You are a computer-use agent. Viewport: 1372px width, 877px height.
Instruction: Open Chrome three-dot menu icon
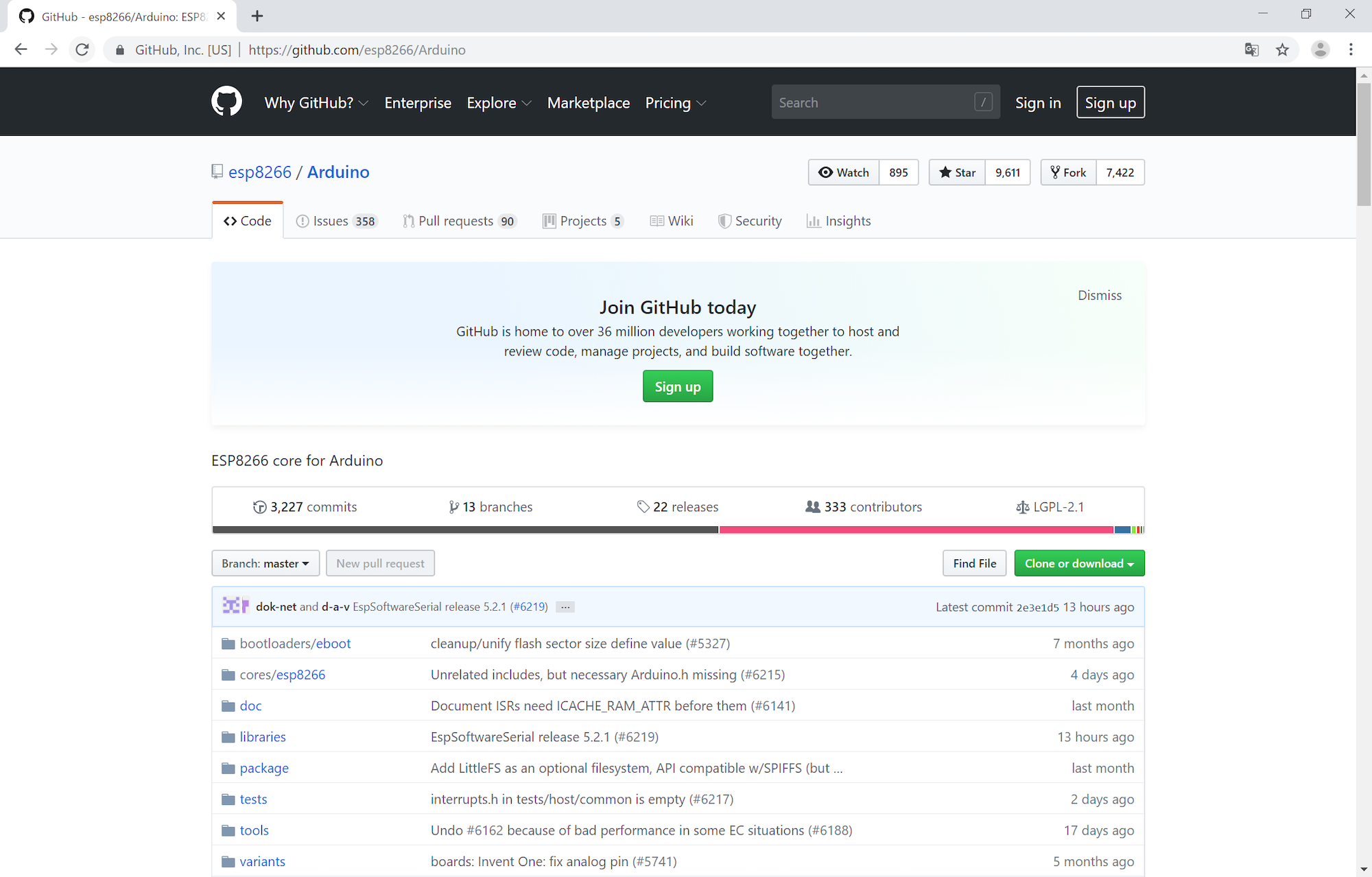pos(1350,49)
